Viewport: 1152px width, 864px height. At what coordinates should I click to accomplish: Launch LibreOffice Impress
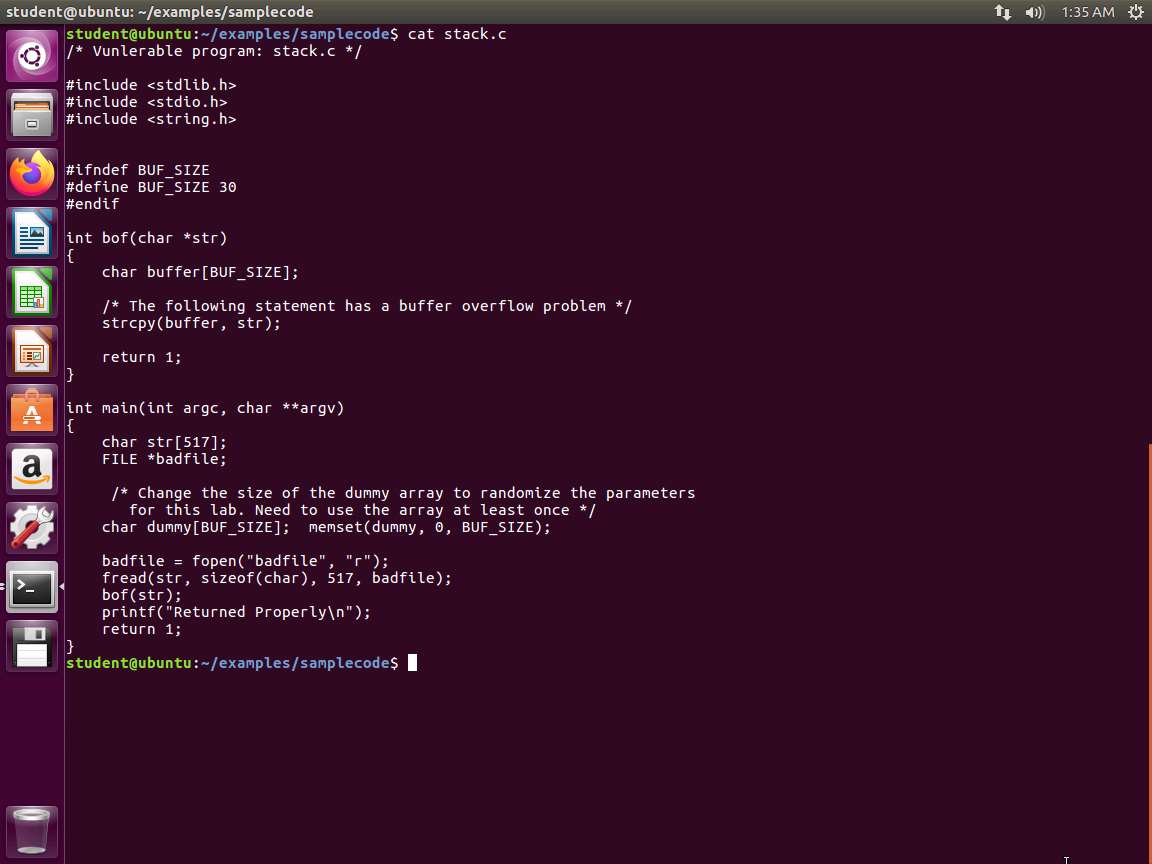pos(32,352)
